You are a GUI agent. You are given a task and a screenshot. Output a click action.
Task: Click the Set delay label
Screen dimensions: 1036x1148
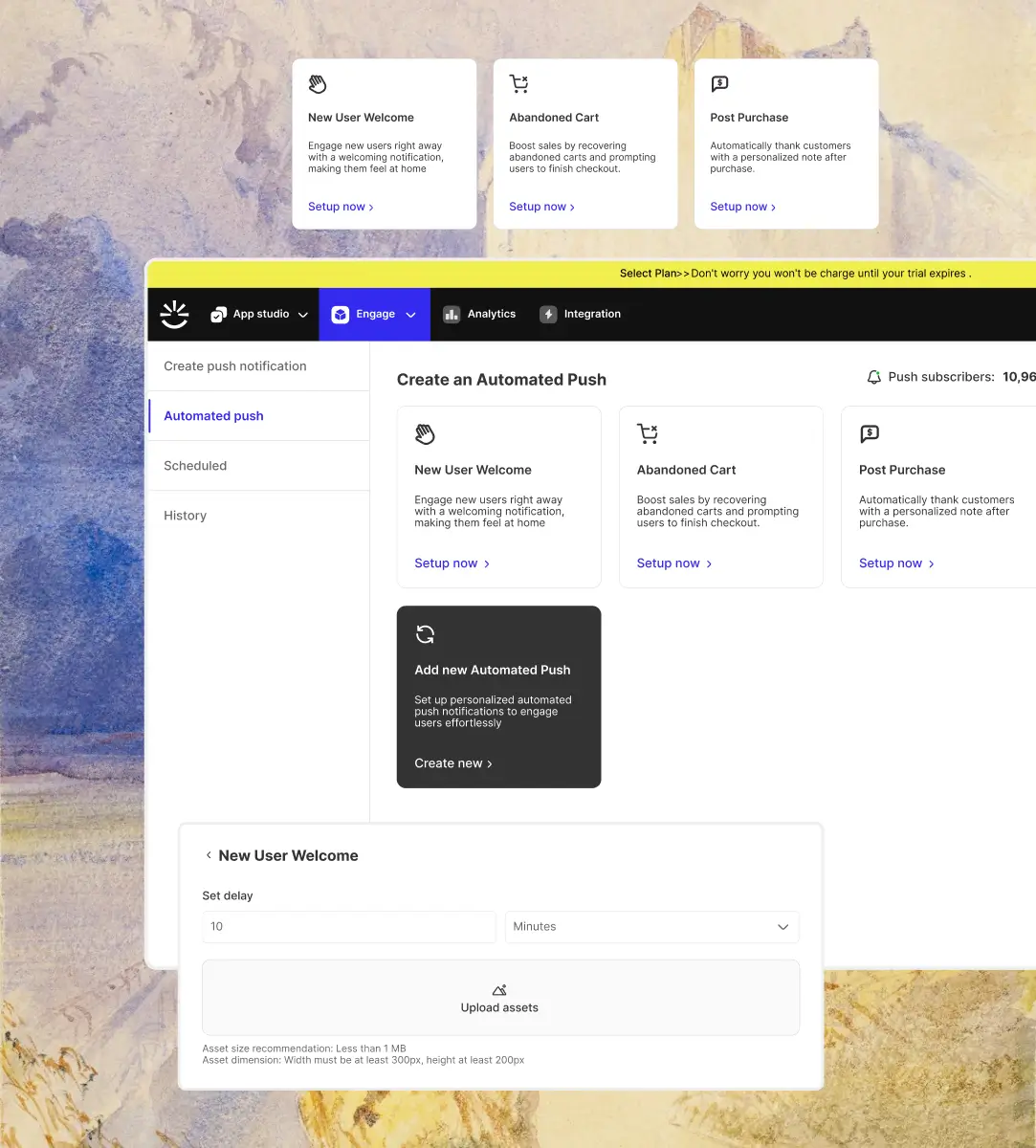(x=228, y=896)
